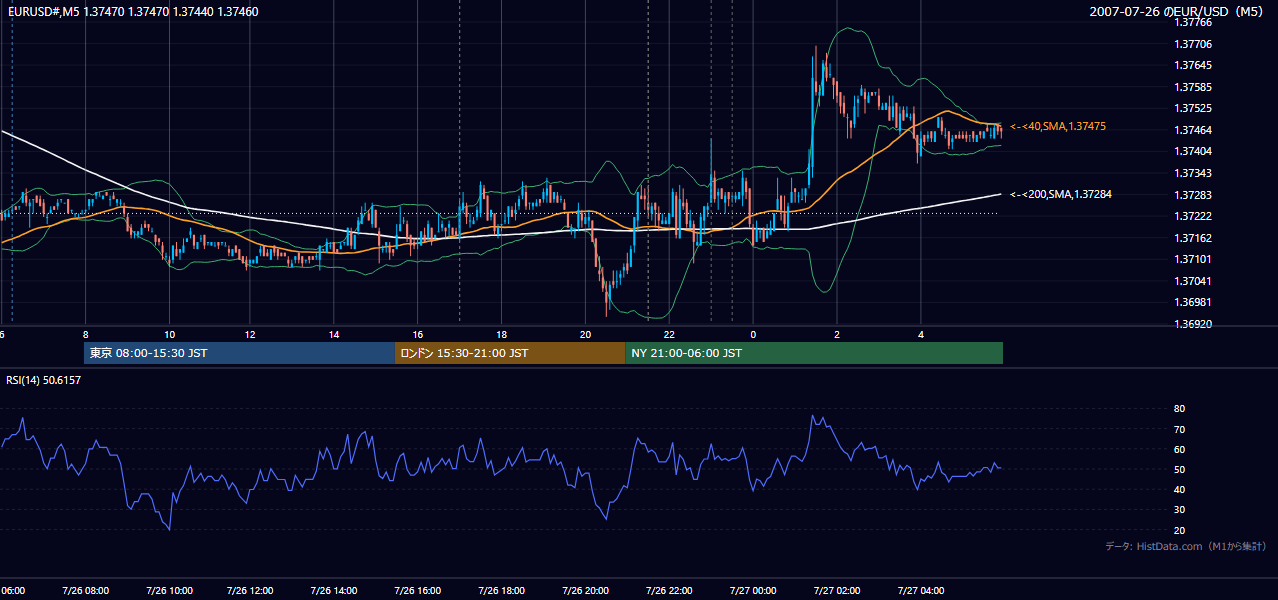Click price axis value 1.37343
Image resolution: width=1278 pixels, height=600 pixels.
pyautogui.click(x=1193, y=173)
